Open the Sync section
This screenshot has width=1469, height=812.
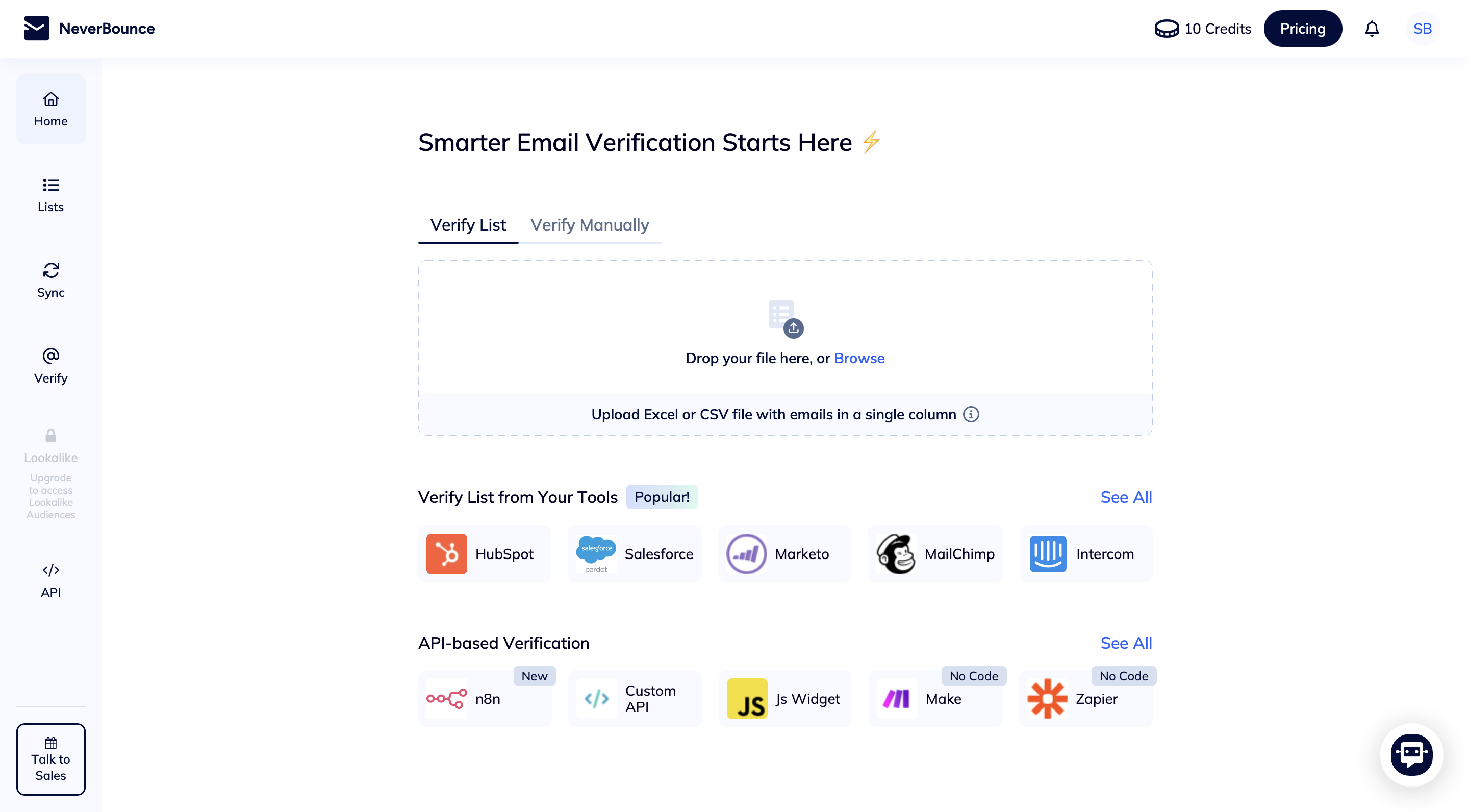point(51,281)
